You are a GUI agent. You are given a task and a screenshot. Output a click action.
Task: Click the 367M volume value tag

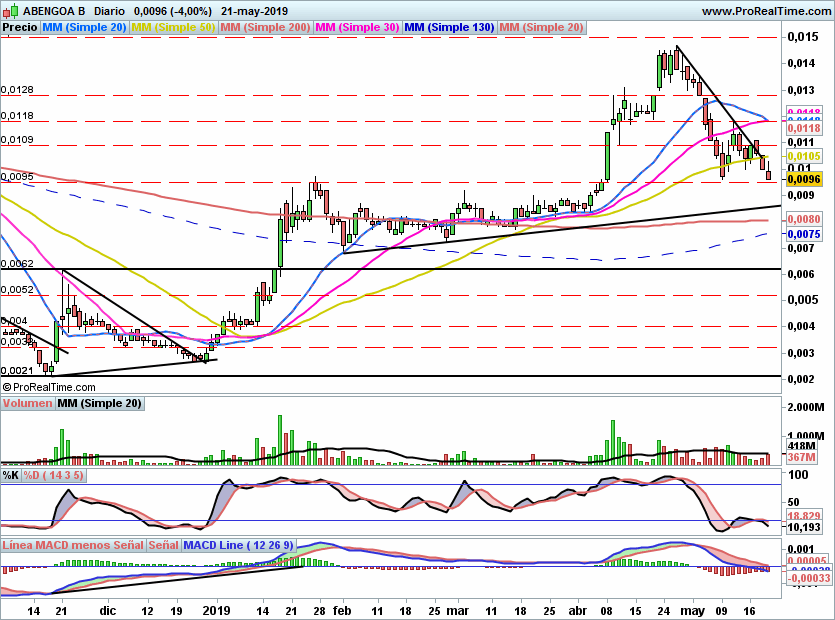(801, 457)
